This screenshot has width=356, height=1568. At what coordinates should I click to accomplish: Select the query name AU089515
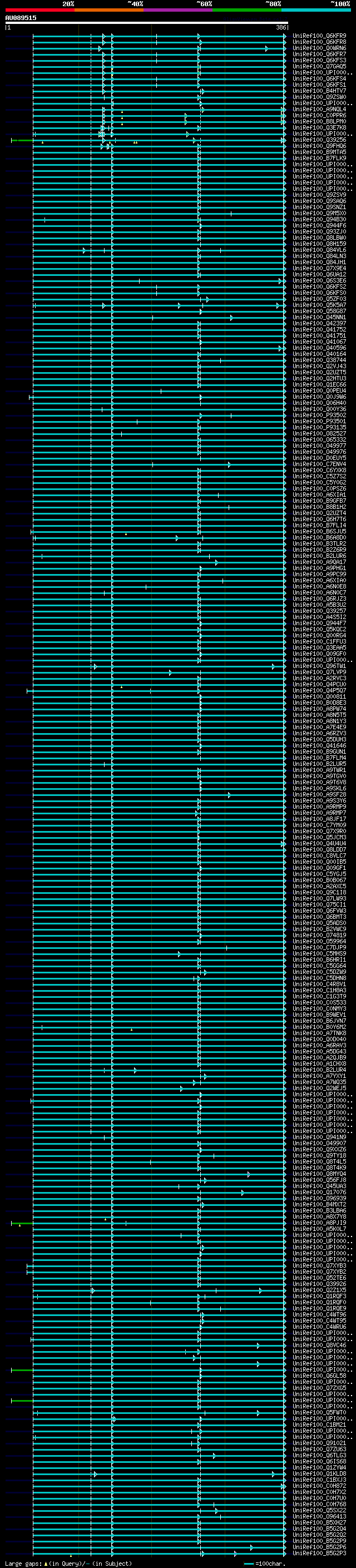[21, 18]
